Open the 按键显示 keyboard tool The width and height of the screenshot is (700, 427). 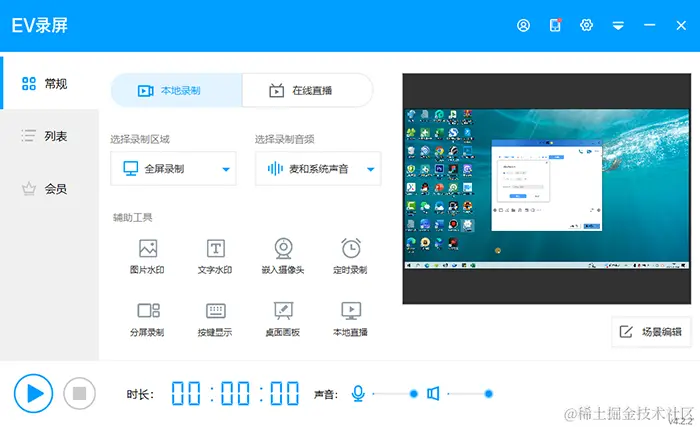[215, 319]
